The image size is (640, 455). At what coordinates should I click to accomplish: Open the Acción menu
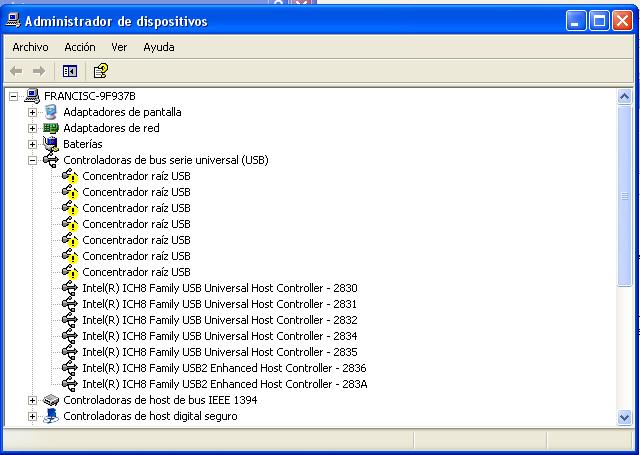[x=80, y=47]
